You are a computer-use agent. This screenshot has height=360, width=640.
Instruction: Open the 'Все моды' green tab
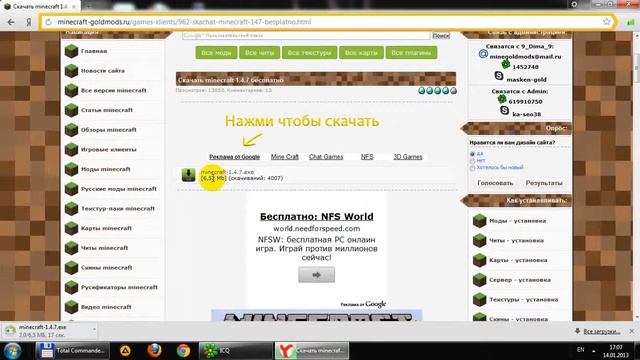(216, 53)
